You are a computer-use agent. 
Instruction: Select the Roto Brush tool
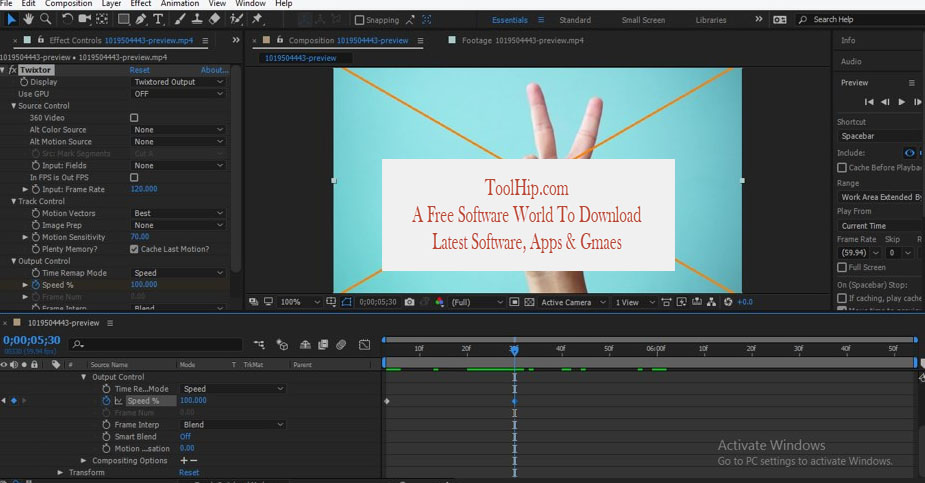(x=237, y=19)
